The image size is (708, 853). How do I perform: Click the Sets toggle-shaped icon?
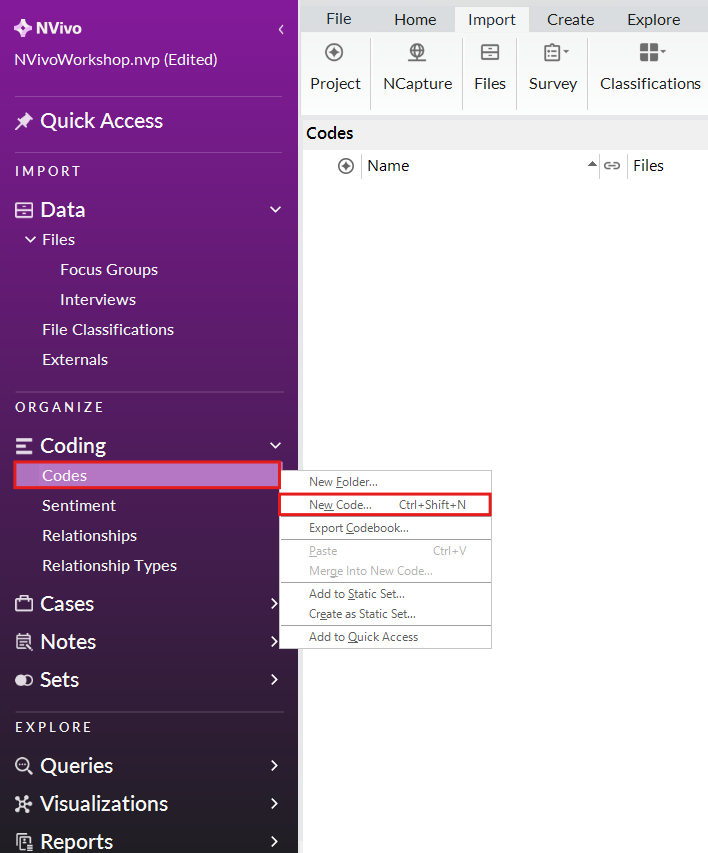24,680
